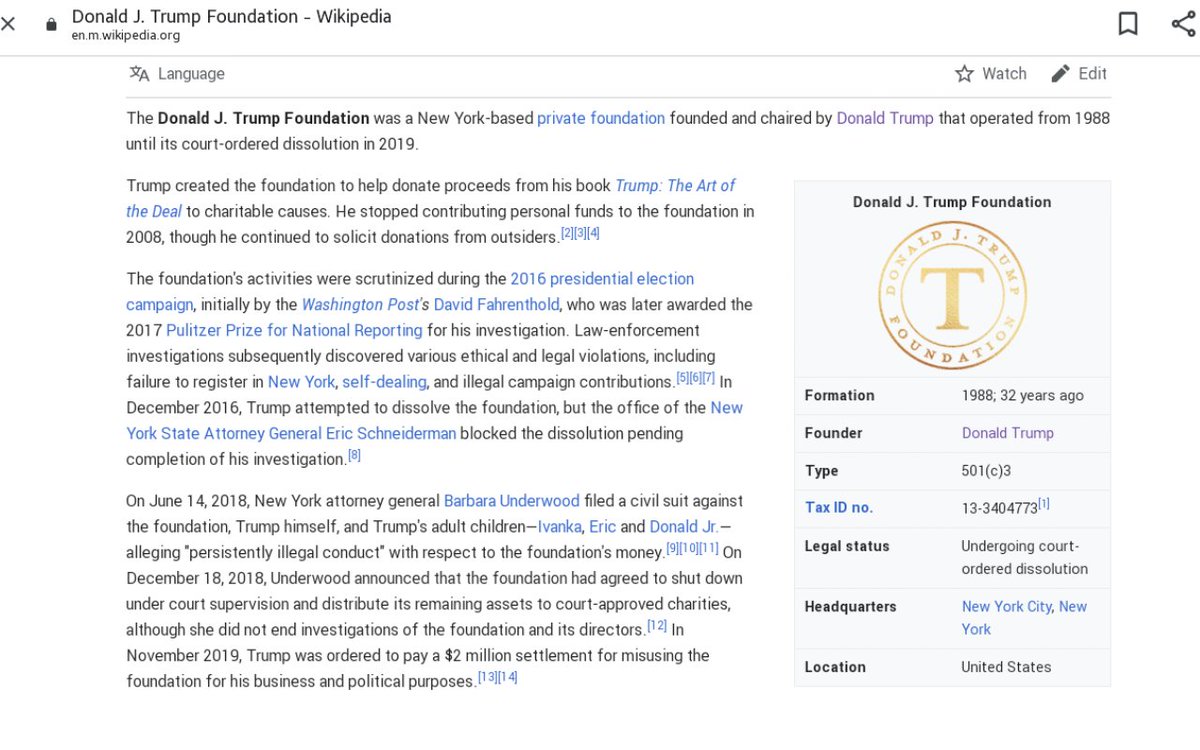Select the page title 'Donald J. Trump Foundation – Wikipedia'
Screen dimensions: 1200x750
(232, 16)
